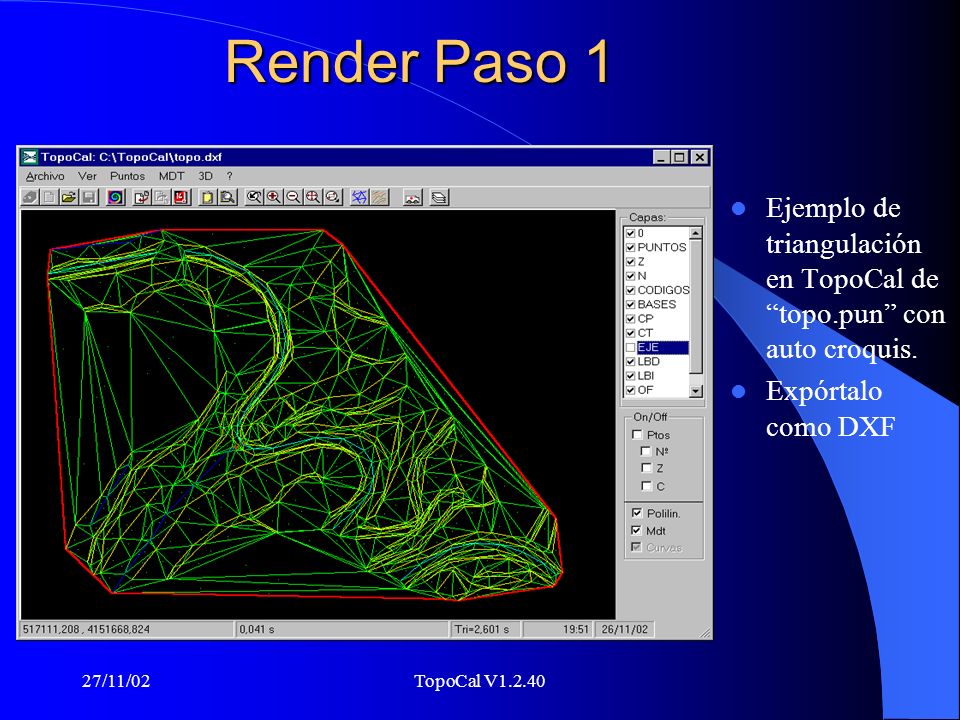This screenshot has width=960, height=720.
Task: Toggle the LBD layer checkbox
Action: point(631,362)
